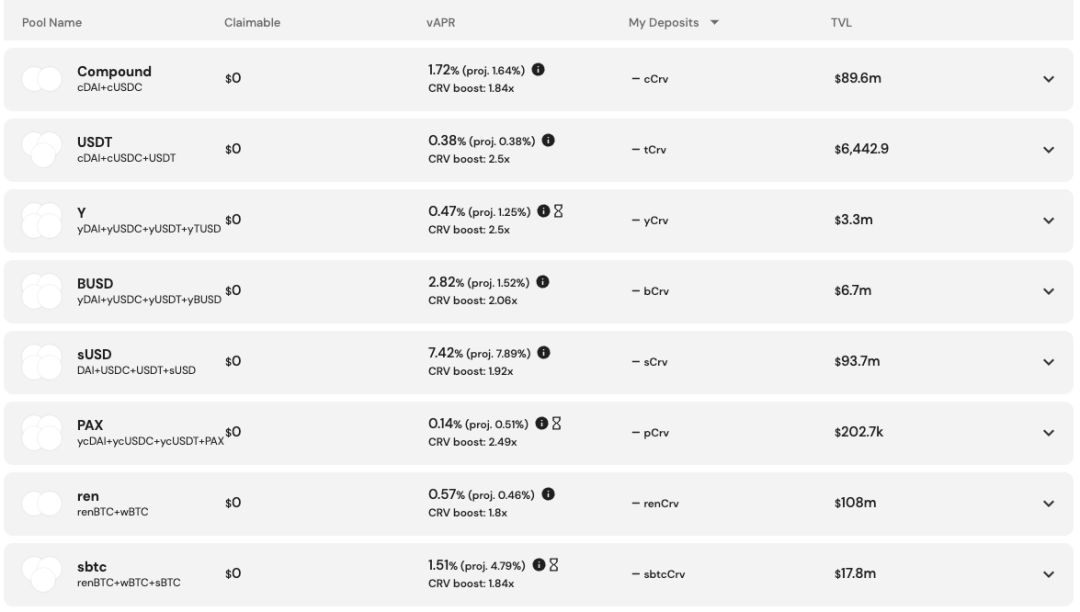Click the sbtc pool name
Viewport: 1080px width, 612px height.
point(92,567)
